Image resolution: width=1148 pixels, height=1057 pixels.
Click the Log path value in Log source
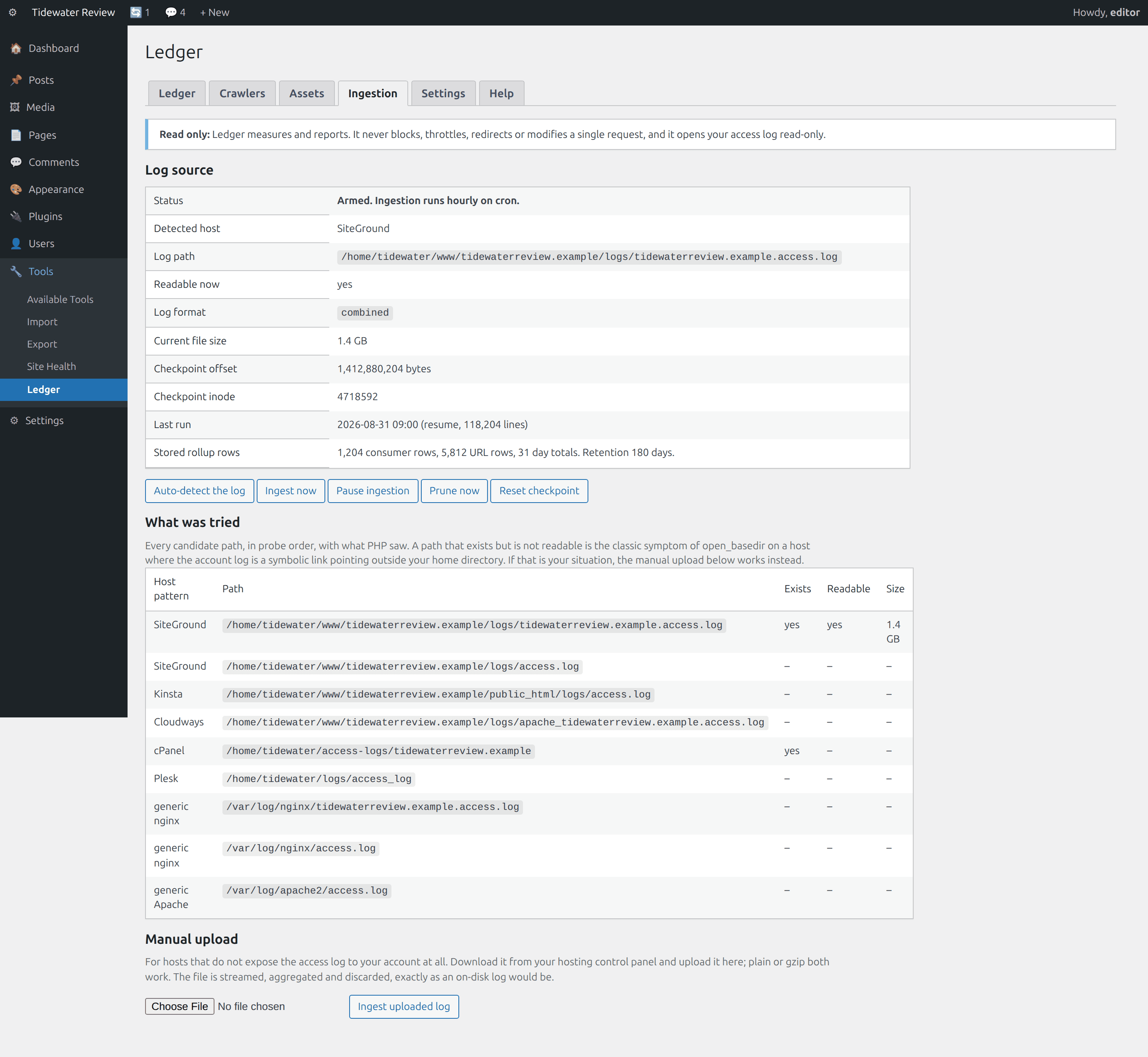589,257
